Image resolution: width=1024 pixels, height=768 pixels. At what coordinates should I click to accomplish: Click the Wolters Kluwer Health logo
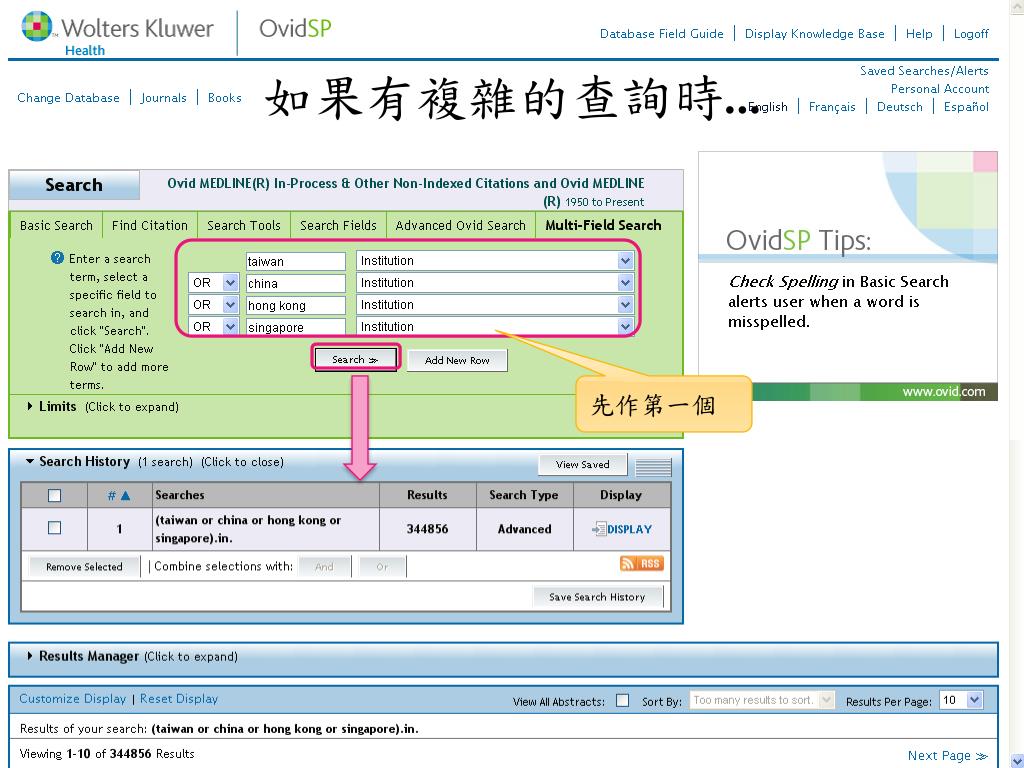(118, 34)
